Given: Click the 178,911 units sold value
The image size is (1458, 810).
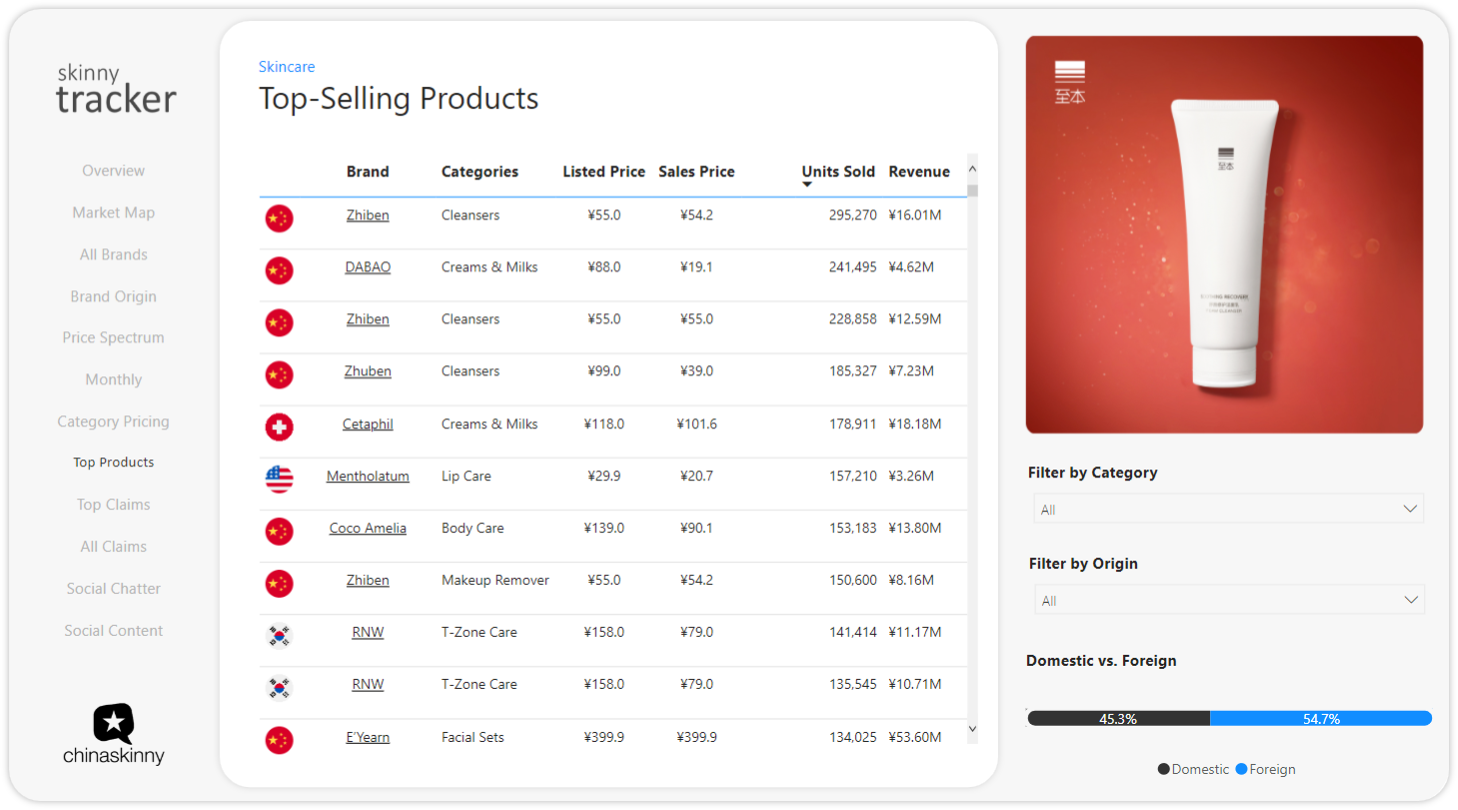Looking at the screenshot, I should click(853, 424).
